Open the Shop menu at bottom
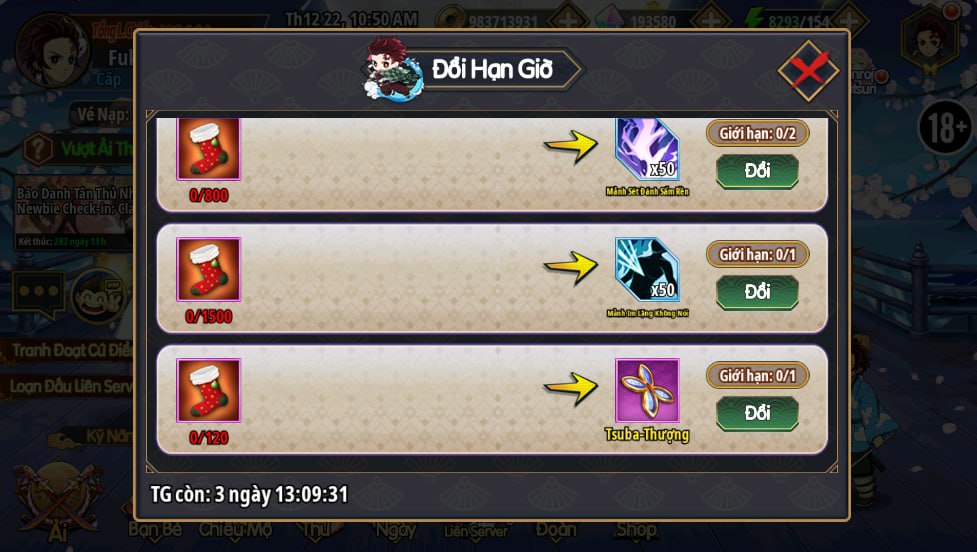The height and width of the screenshot is (552, 977). click(636, 530)
